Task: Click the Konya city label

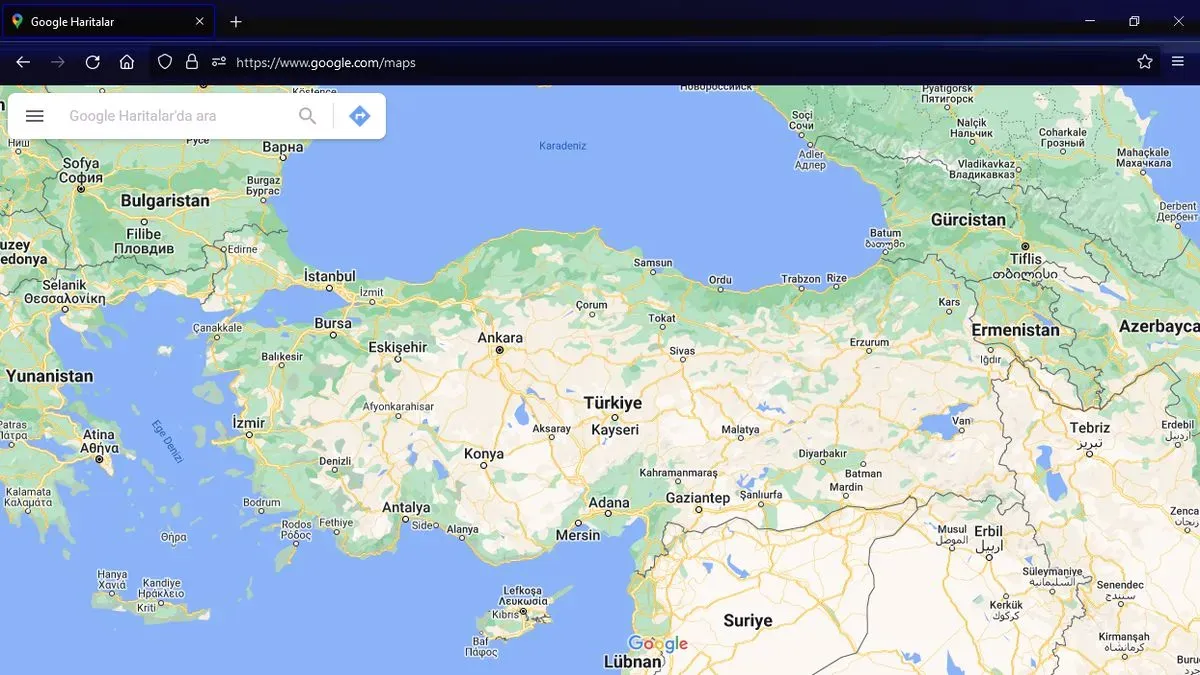Action: [x=484, y=454]
